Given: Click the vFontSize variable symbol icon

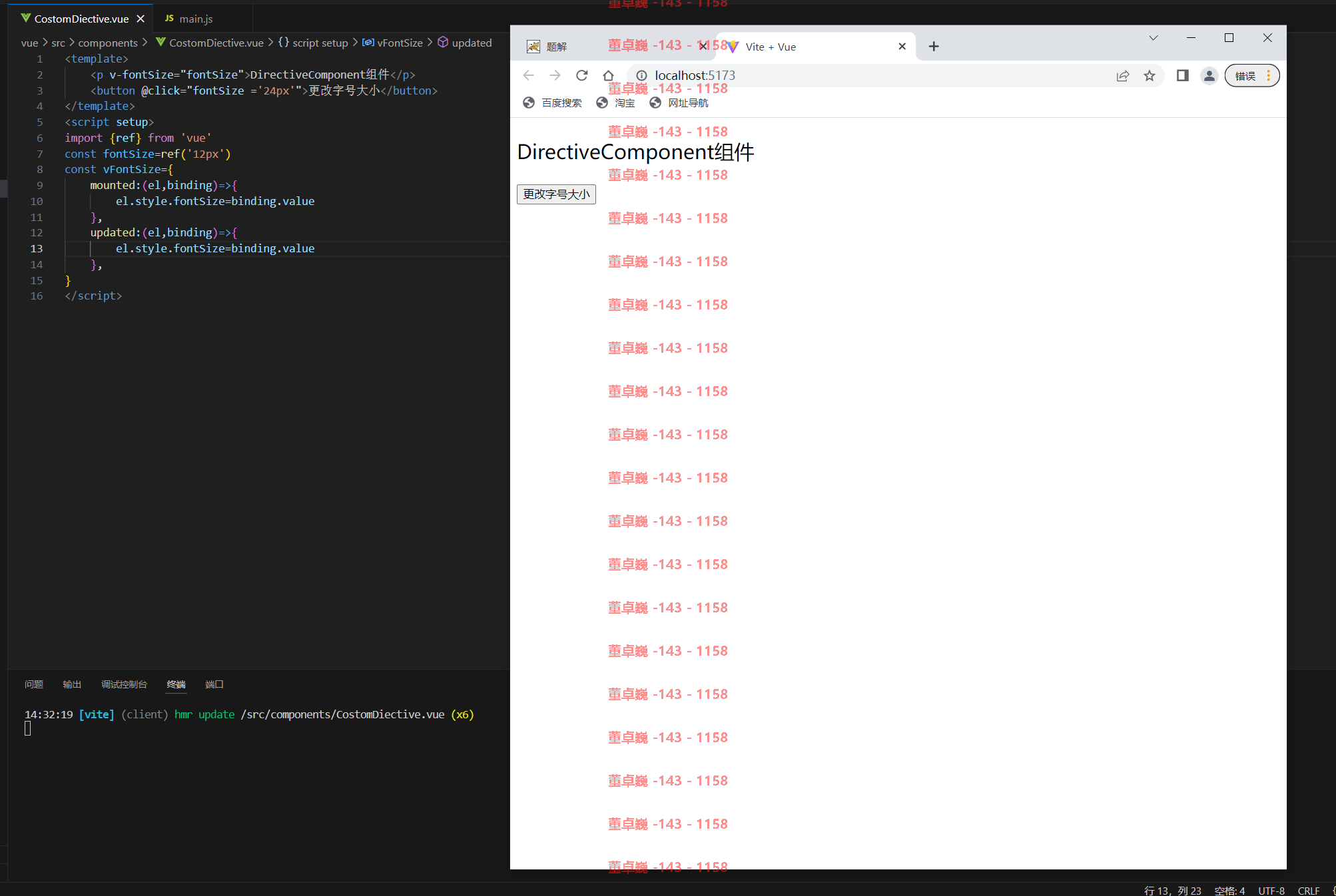Looking at the screenshot, I should click(368, 42).
